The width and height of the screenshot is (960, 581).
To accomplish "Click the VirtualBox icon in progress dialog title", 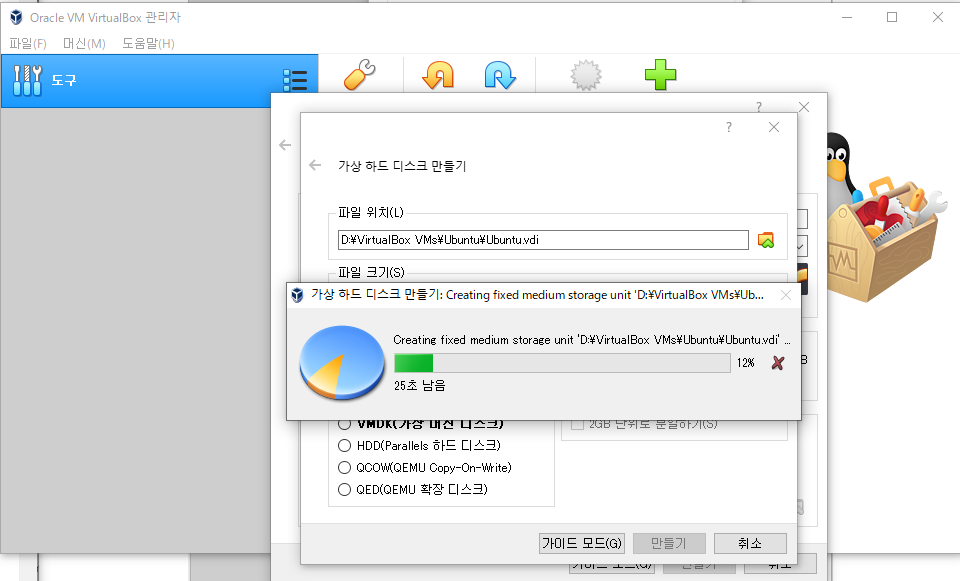I will [298, 295].
